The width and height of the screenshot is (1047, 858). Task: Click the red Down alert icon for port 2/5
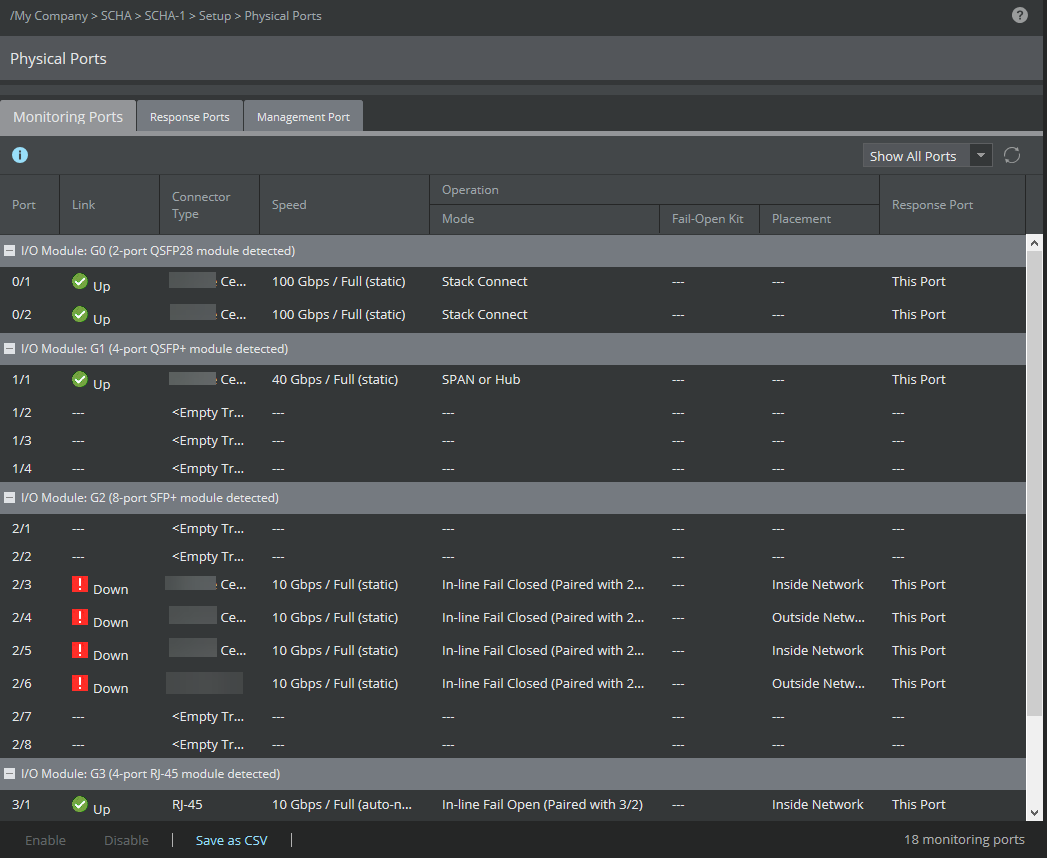[x=79, y=650]
